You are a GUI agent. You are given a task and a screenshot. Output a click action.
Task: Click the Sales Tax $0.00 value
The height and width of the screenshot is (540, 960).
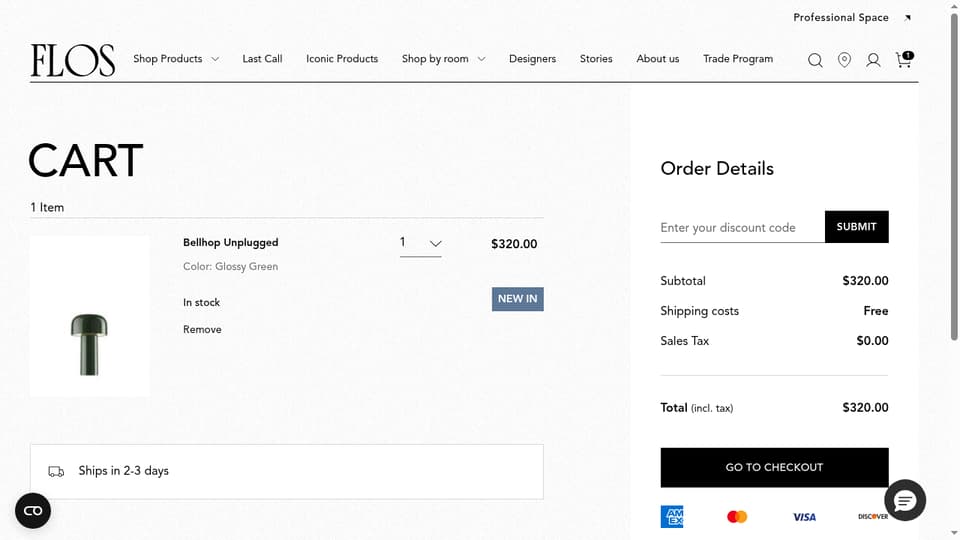pyautogui.click(x=872, y=340)
